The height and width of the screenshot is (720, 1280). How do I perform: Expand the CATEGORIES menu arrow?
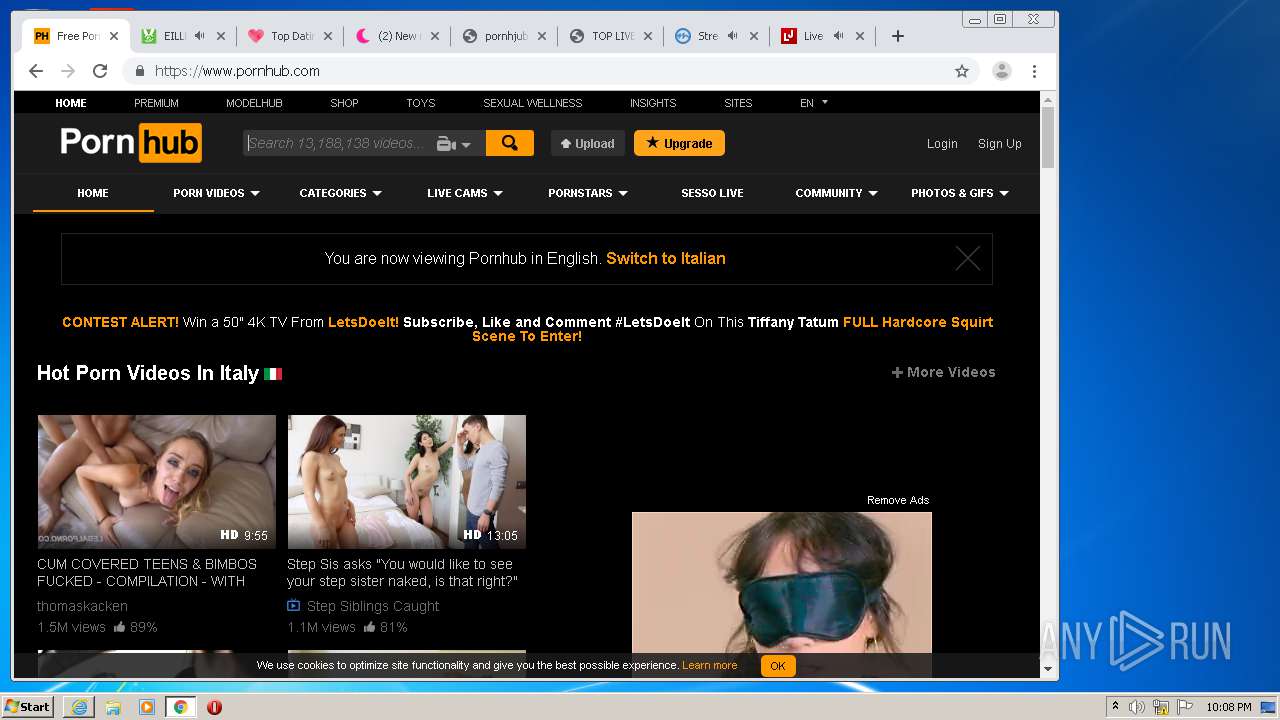pos(377,194)
